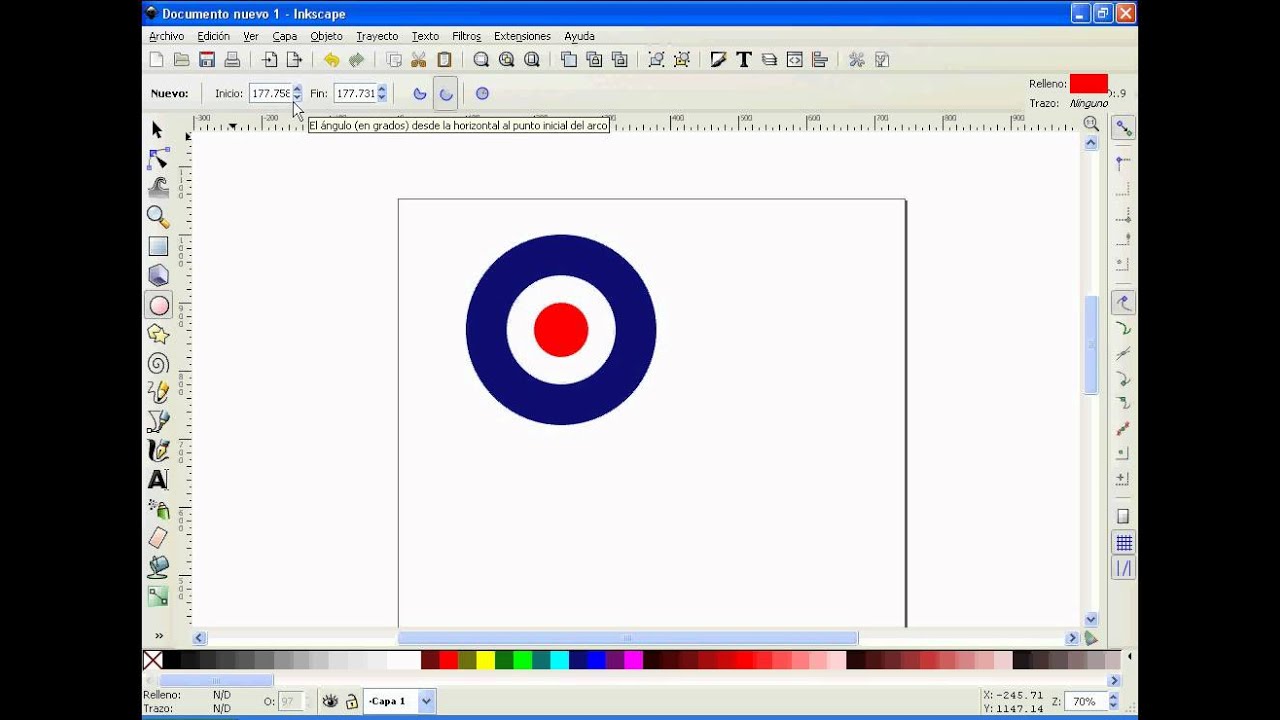Select the Node editing tool
This screenshot has height=720, width=1280.
point(158,159)
